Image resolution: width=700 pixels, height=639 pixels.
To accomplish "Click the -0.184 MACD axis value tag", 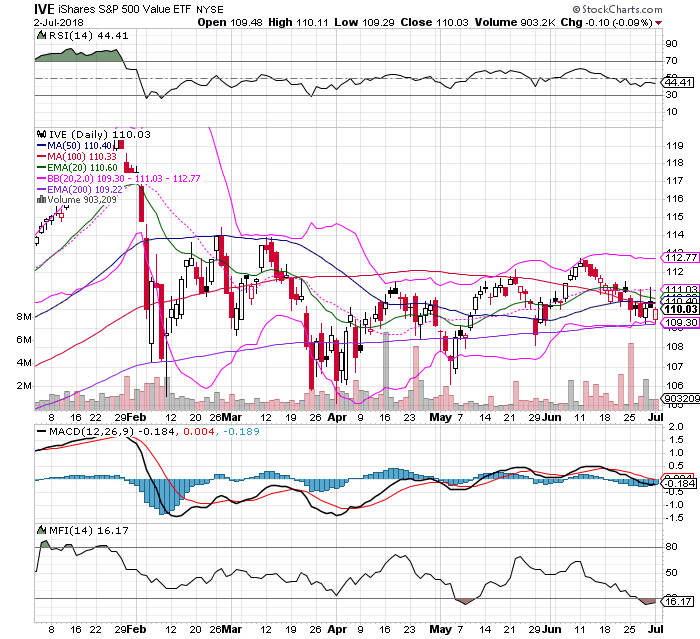I will tap(680, 484).
